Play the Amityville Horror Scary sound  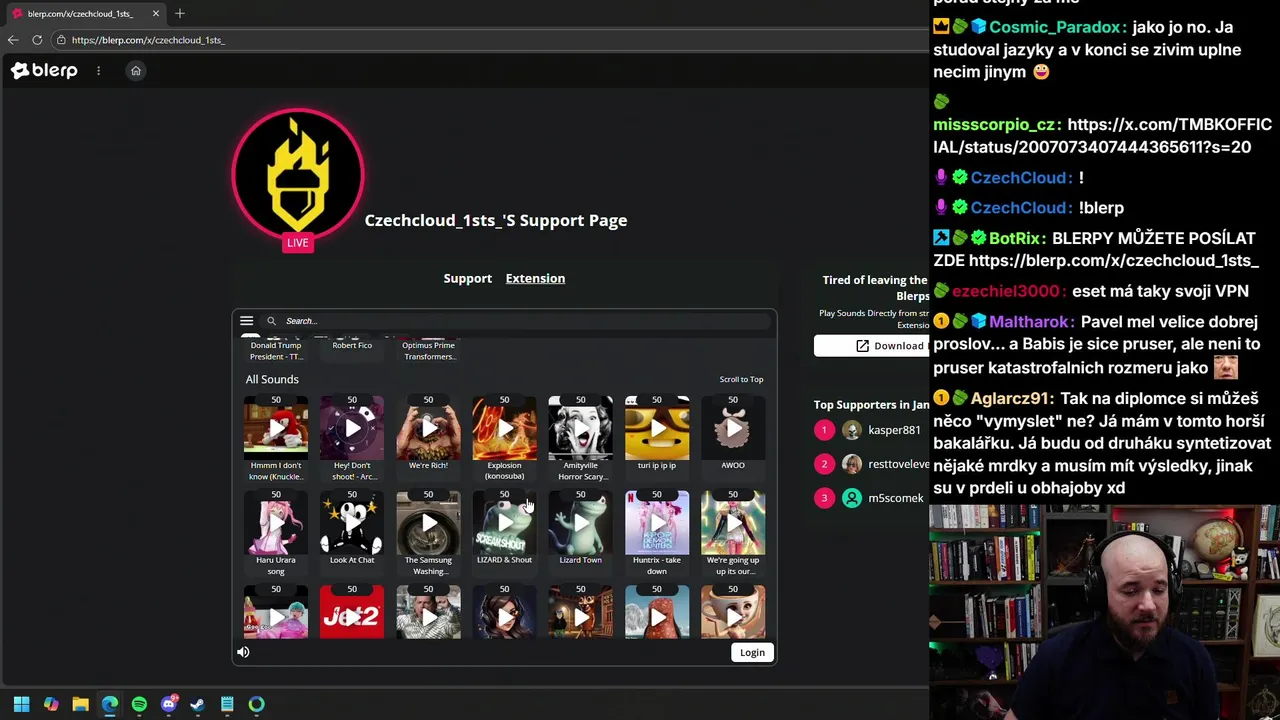point(580,429)
